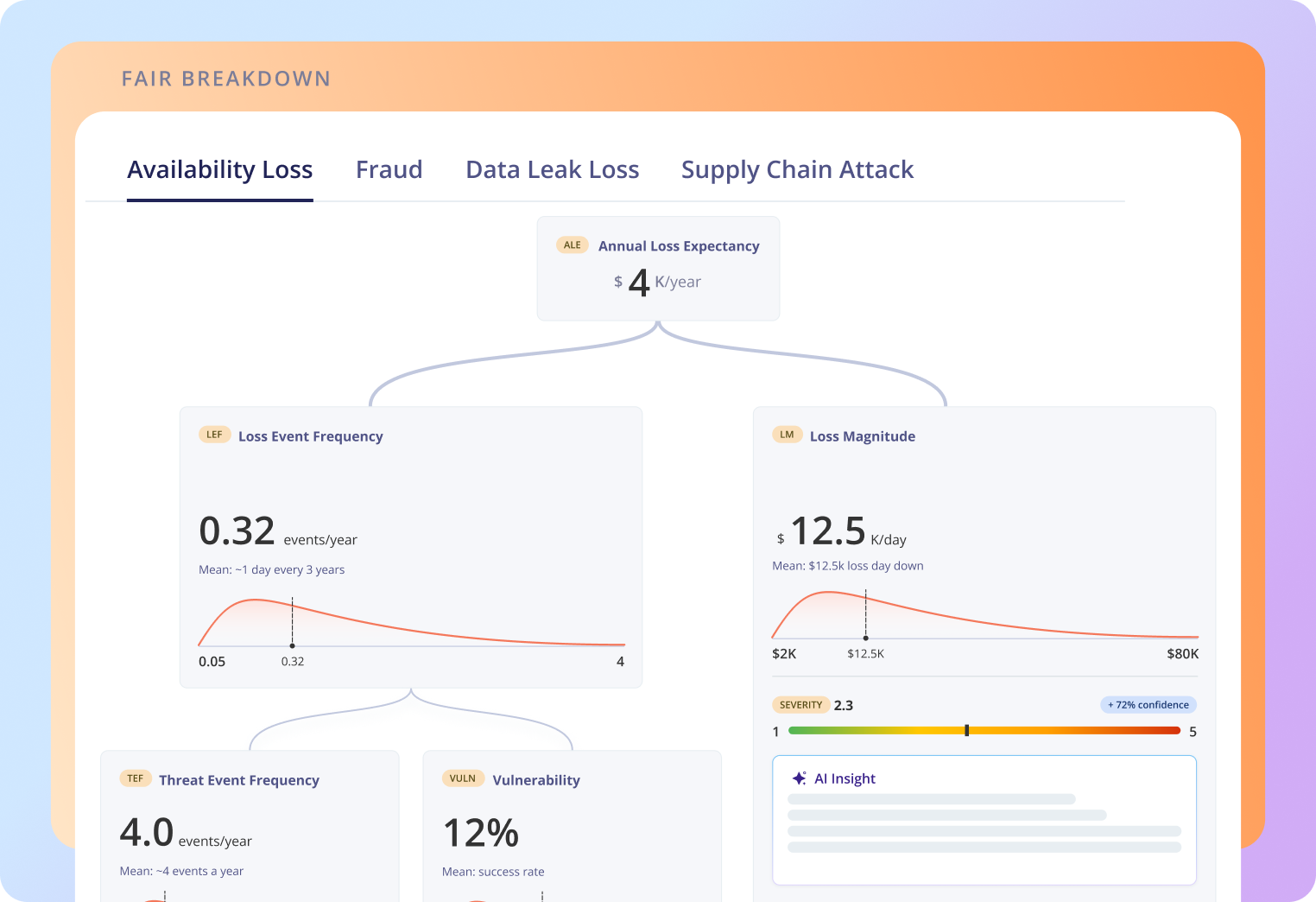1316x902 pixels.
Task: Click 'Mean: ~1 day every 3 years' text
Action: click(x=272, y=569)
